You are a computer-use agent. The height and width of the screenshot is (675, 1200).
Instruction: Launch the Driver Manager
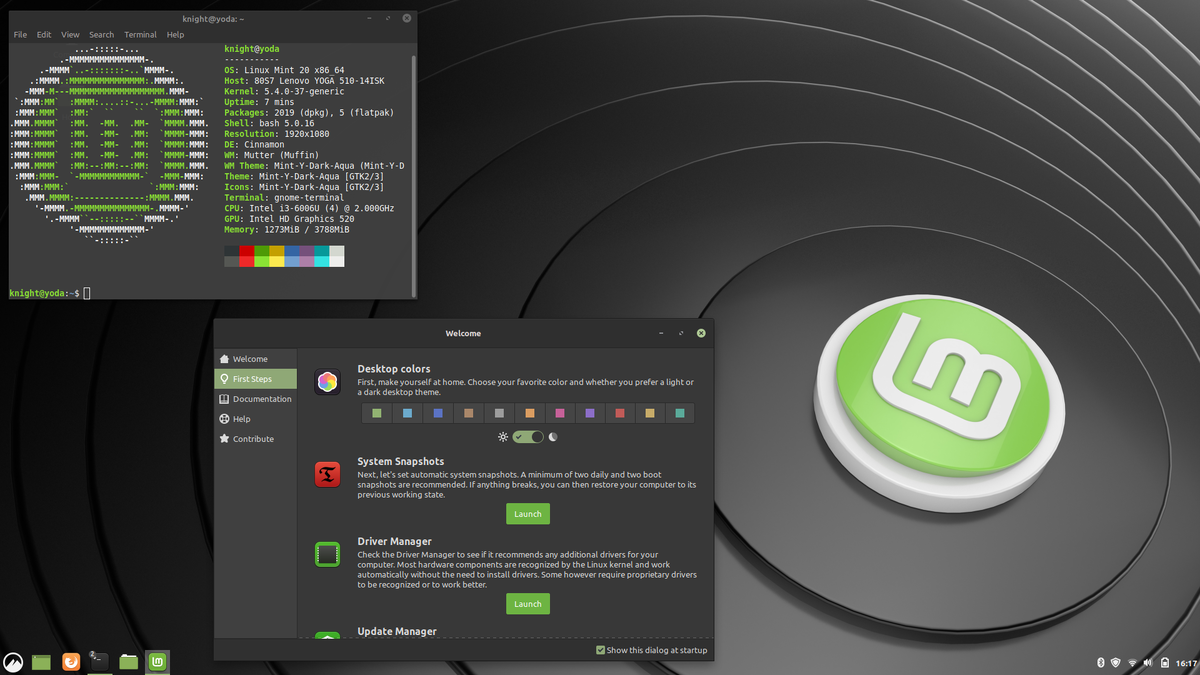click(x=528, y=604)
